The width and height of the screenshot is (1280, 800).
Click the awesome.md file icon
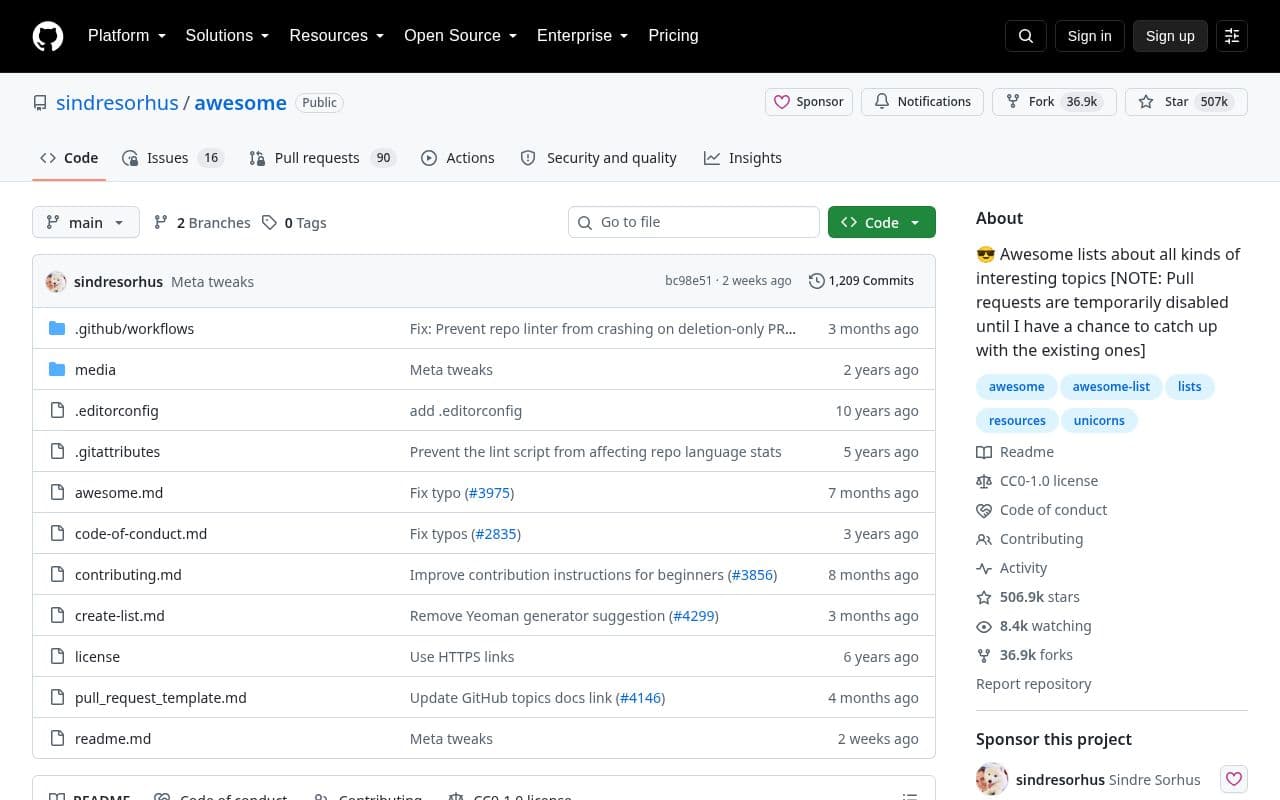click(57, 493)
